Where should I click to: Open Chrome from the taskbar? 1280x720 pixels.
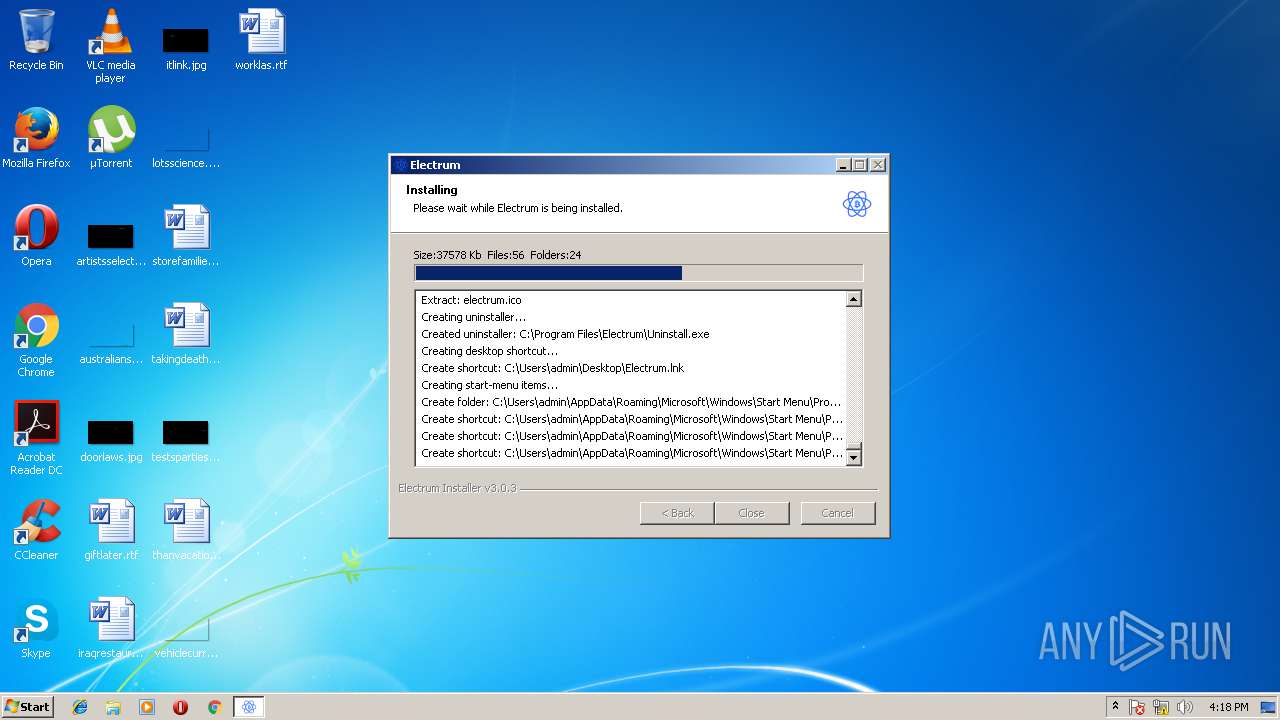coord(214,707)
